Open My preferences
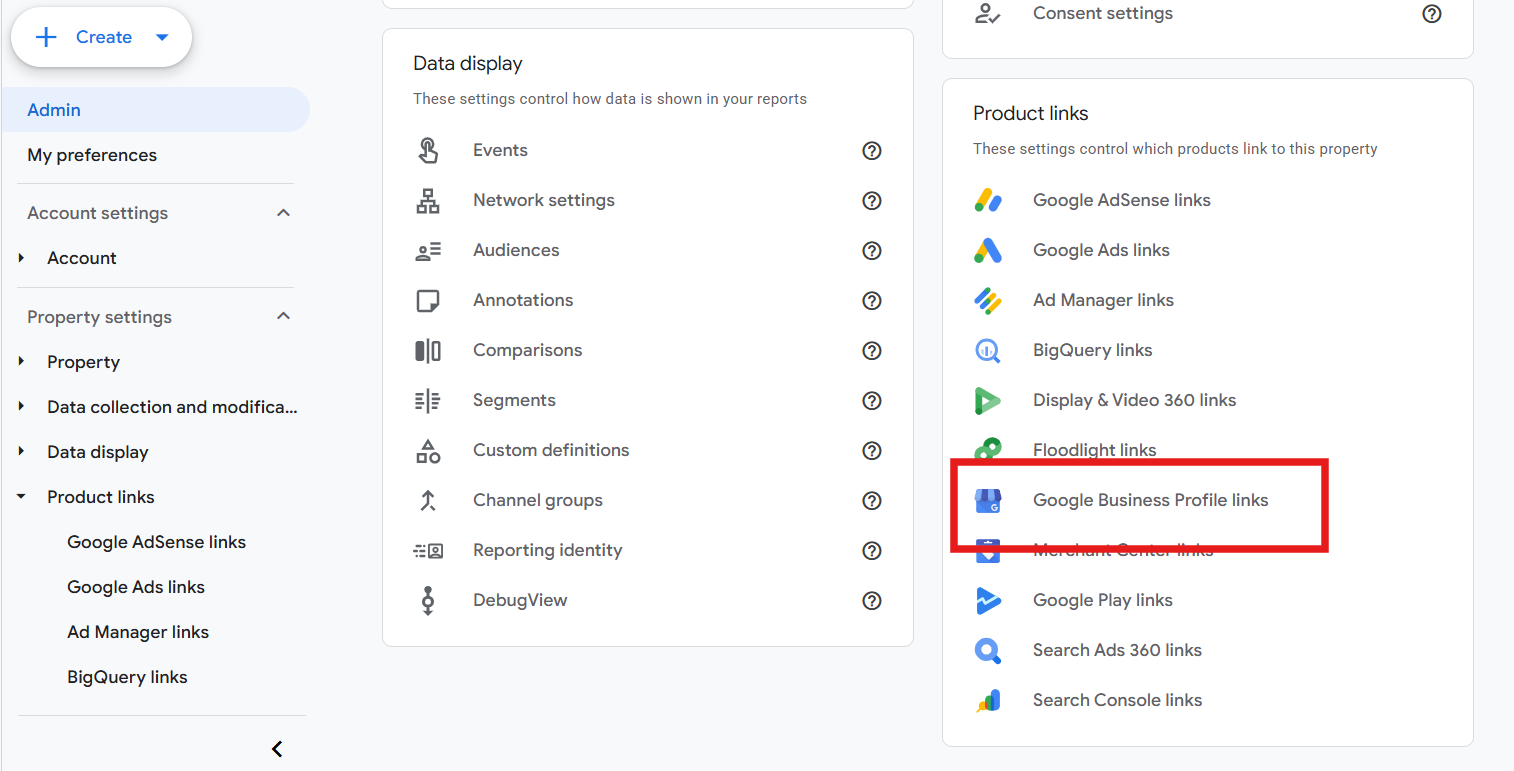The width and height of the screenshot is (1514, 771). 92,155
